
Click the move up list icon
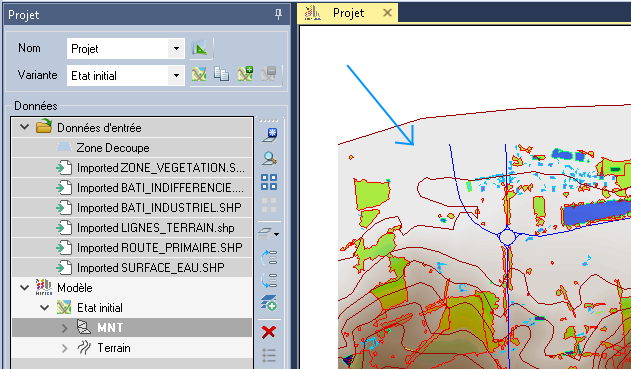point(269,257)
